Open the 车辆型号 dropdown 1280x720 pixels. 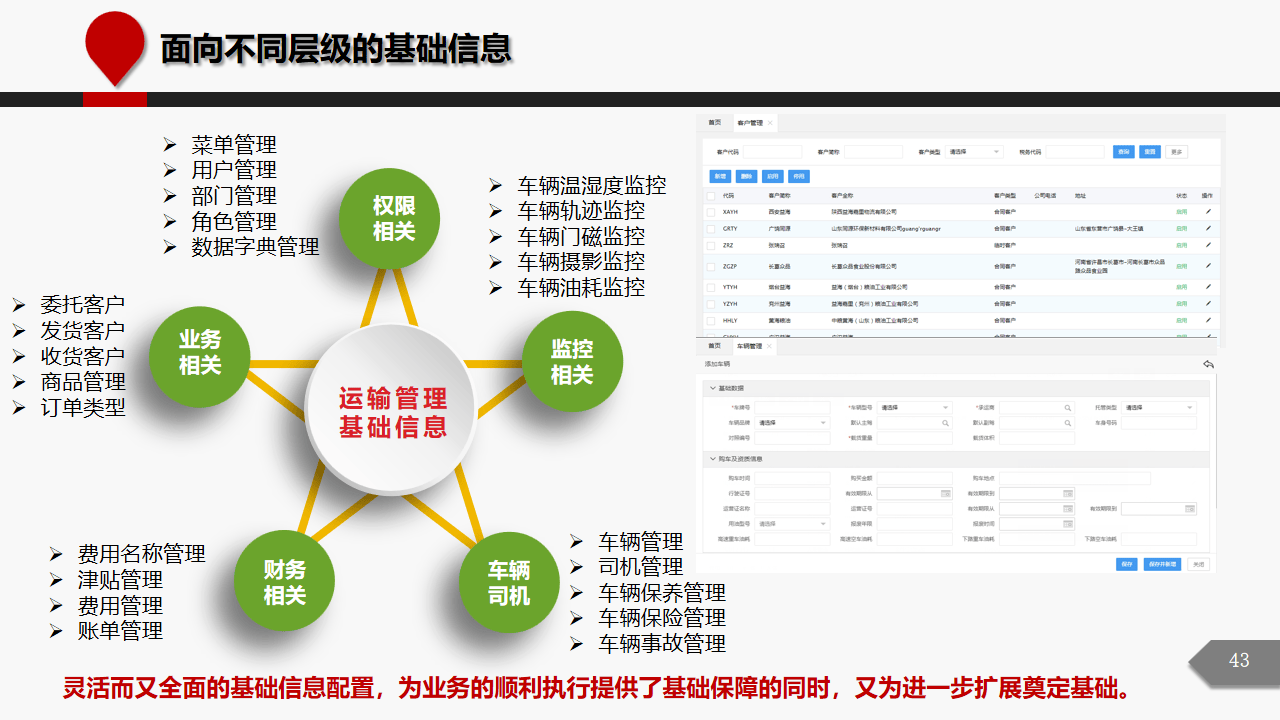tap(914, 408)
